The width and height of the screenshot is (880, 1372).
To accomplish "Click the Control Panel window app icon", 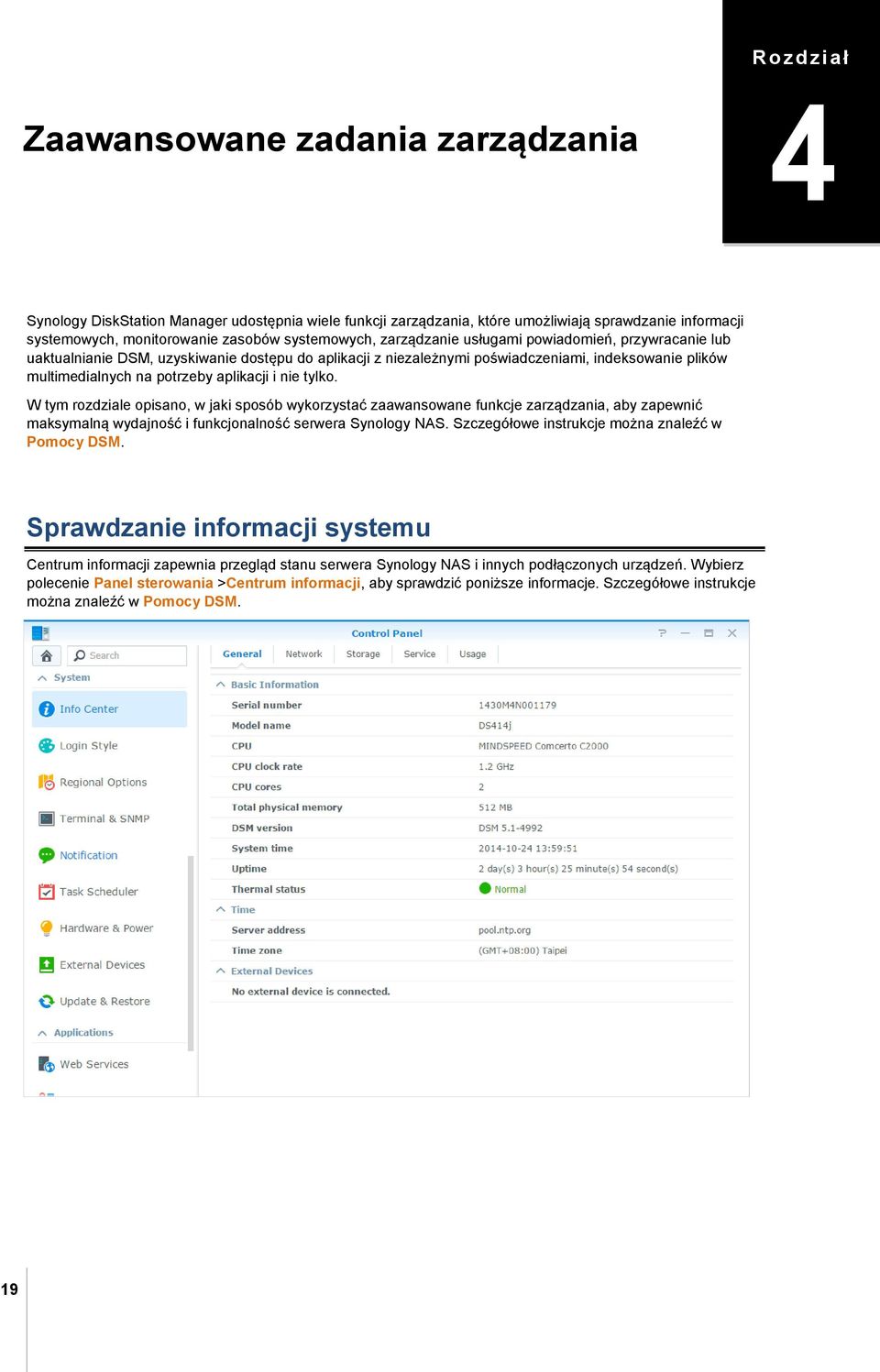I will 40,633.
